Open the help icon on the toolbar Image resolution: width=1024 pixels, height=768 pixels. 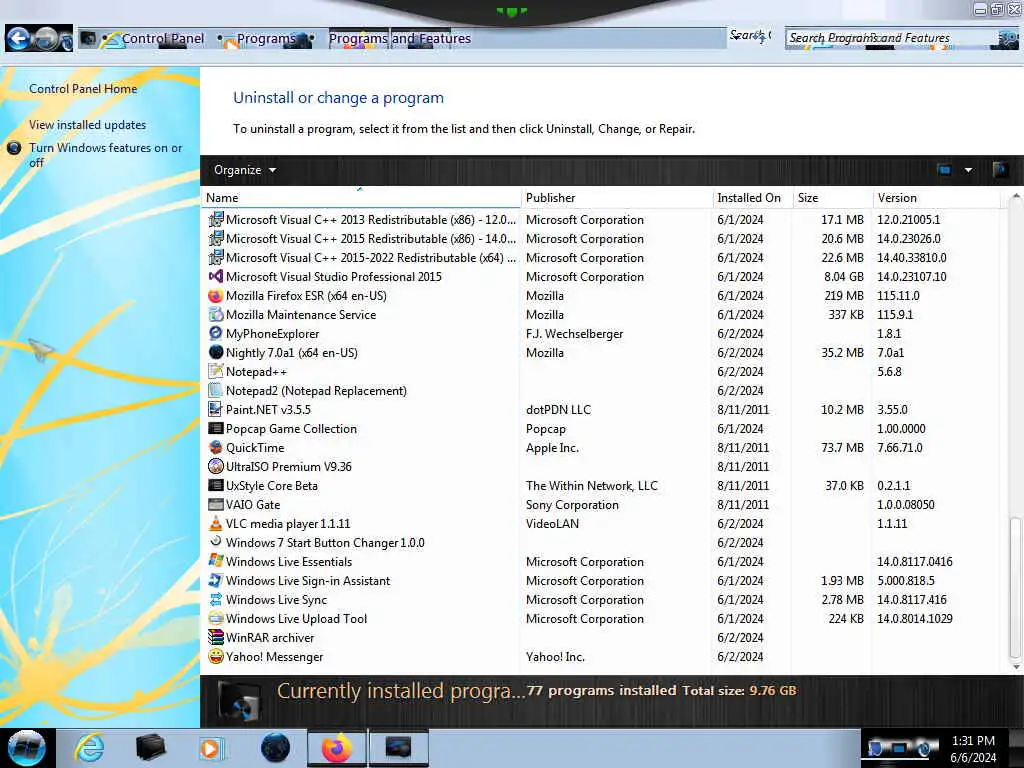tap(1000, 170)
